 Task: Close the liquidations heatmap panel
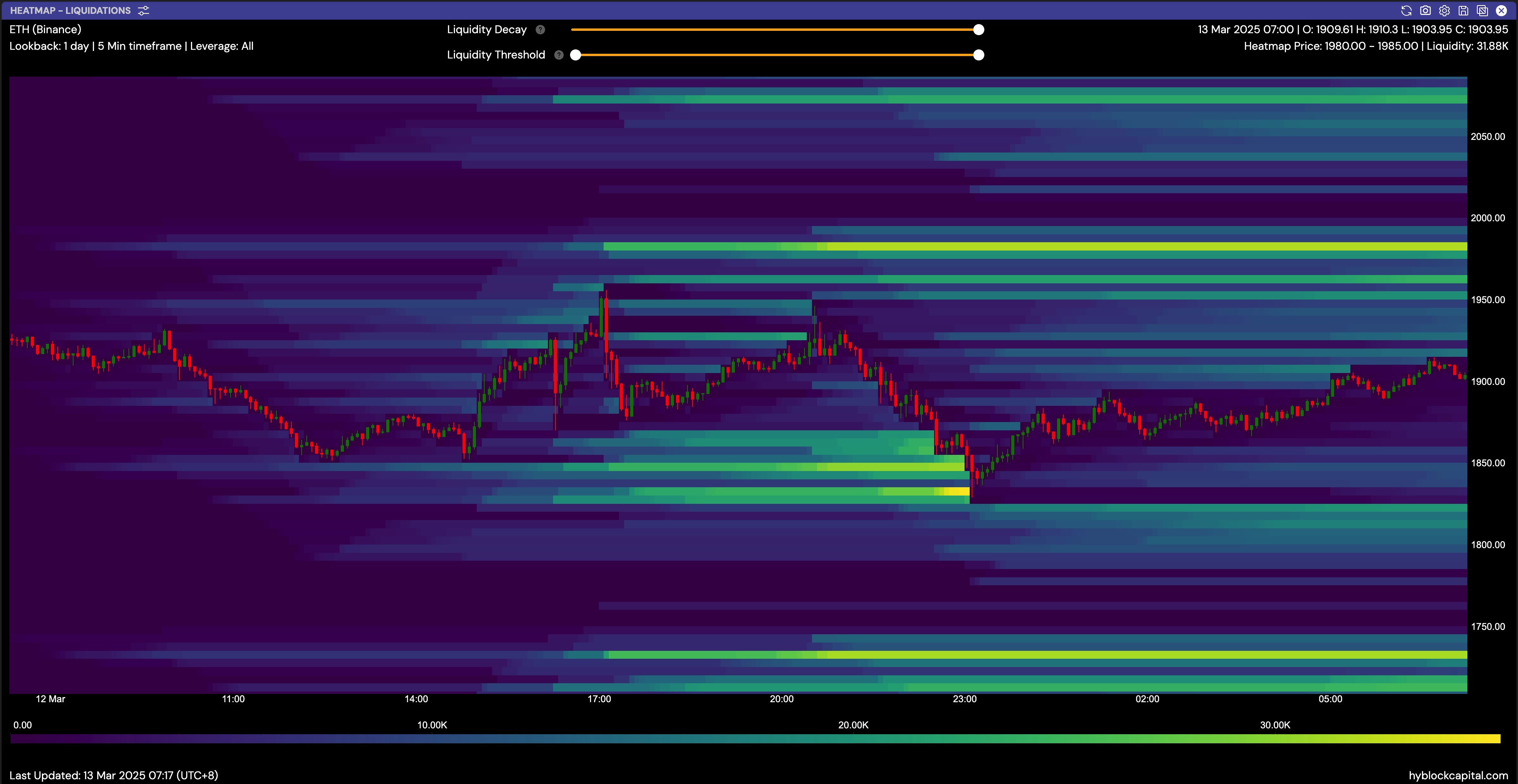(1501, 11)
